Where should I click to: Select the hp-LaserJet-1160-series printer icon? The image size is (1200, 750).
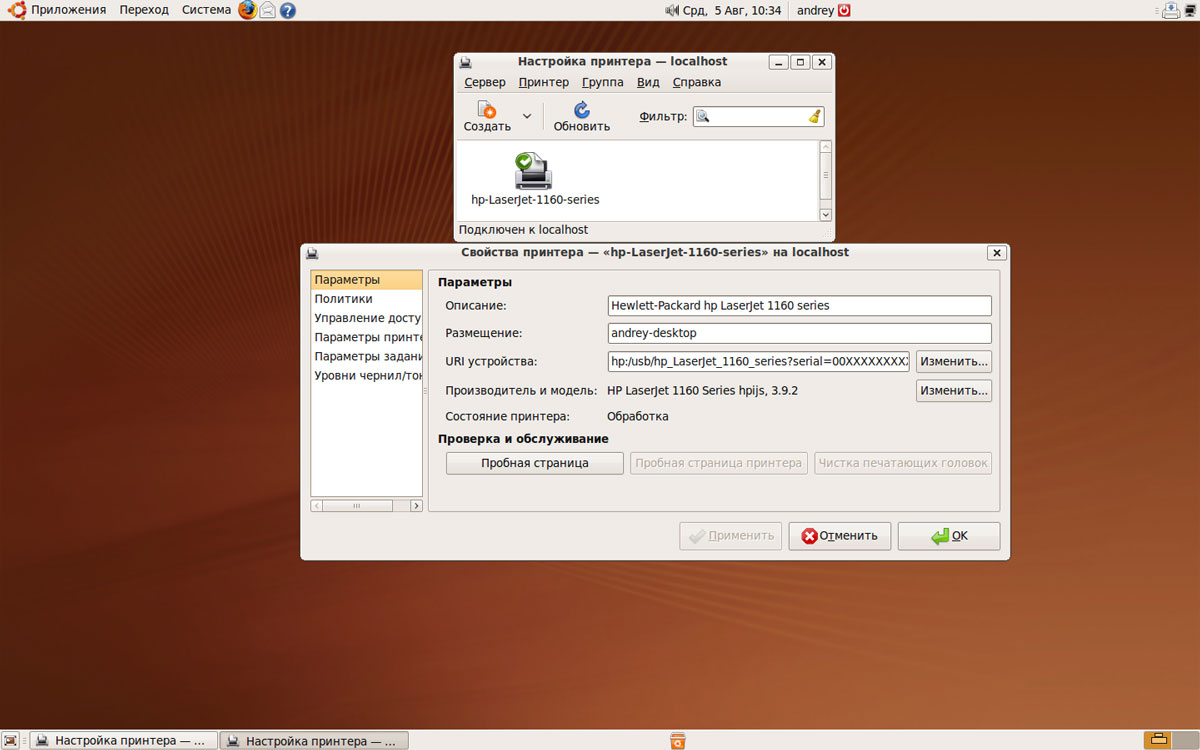click(x=534, y=171)
